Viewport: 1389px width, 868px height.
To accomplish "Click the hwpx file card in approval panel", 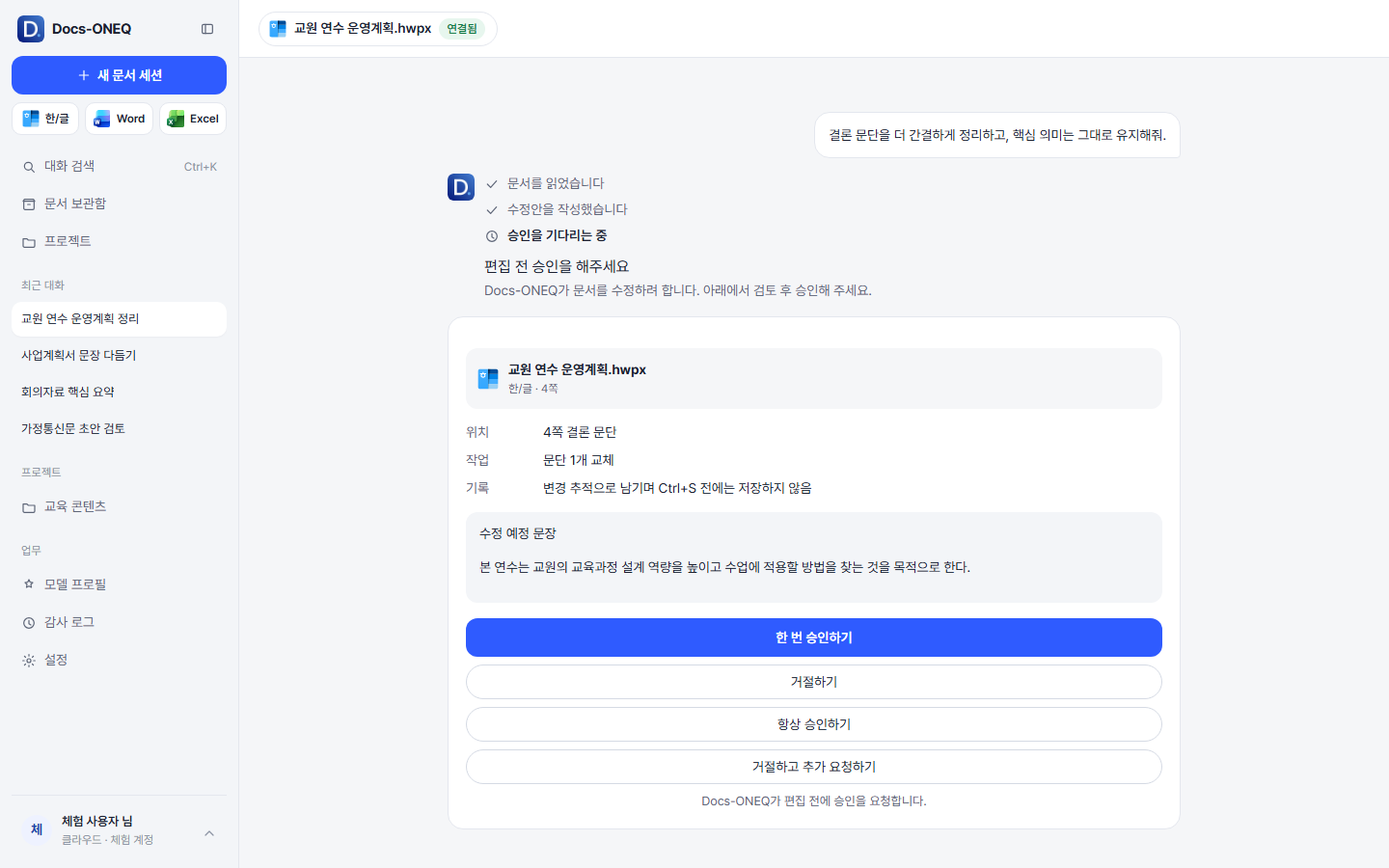I will click(x=814, y=378).
